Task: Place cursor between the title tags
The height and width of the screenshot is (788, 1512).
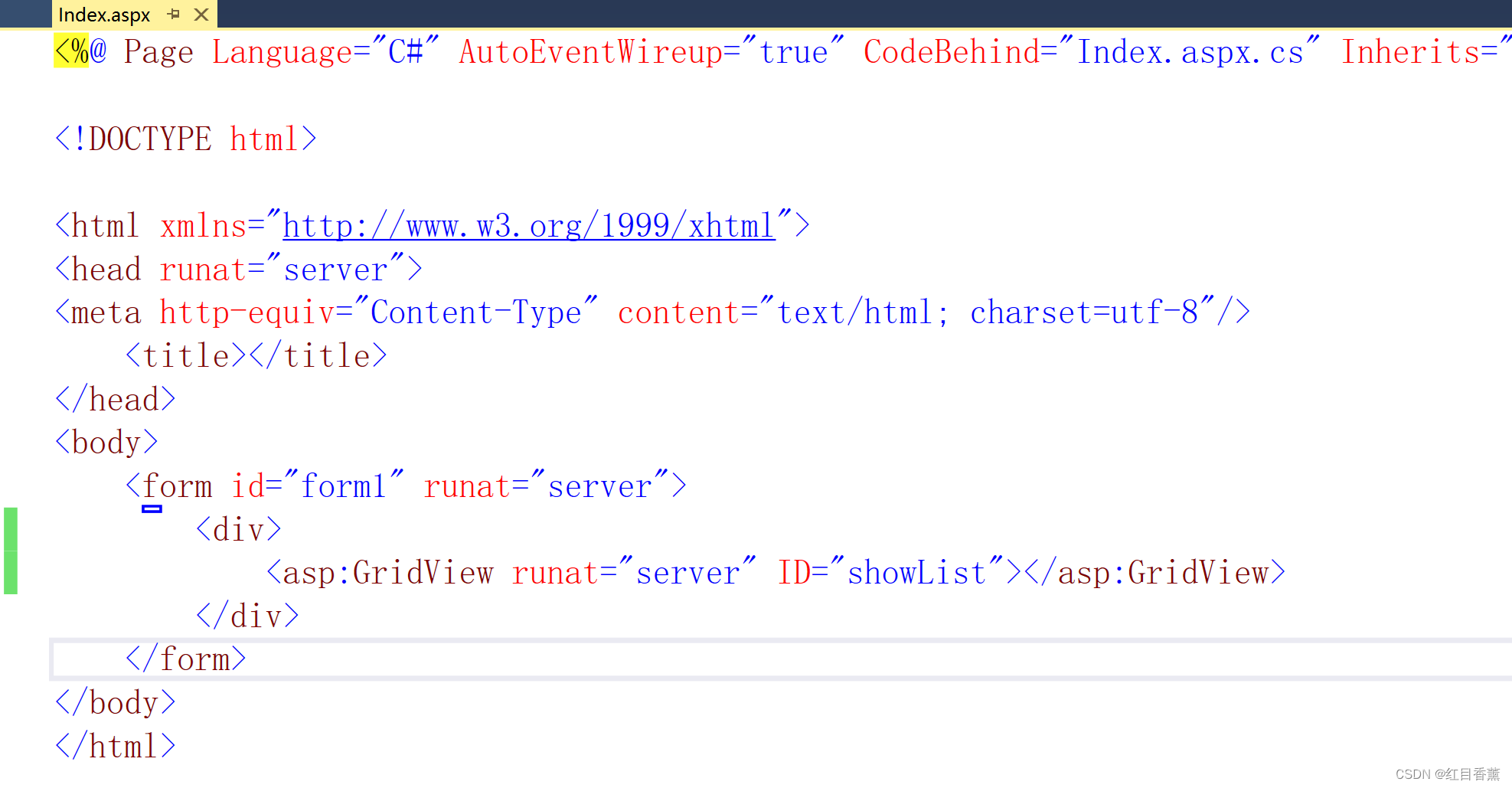Action: pos(248,357)
